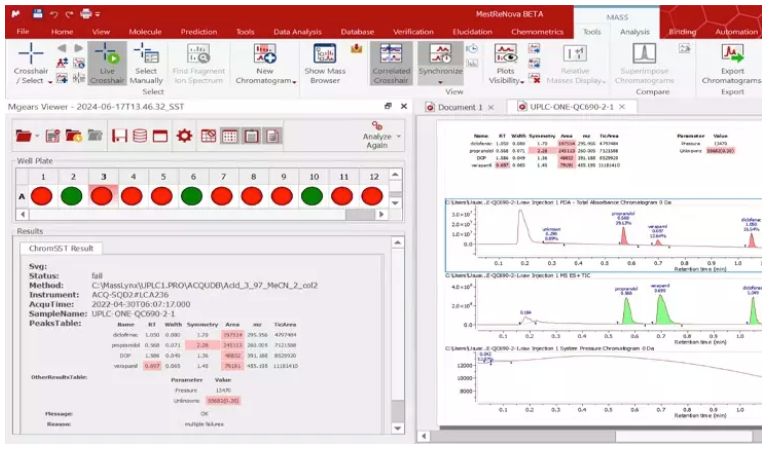Toggle Correlated Crosshair option
Viewport: 768px width, 450px height.
(390, 61)
